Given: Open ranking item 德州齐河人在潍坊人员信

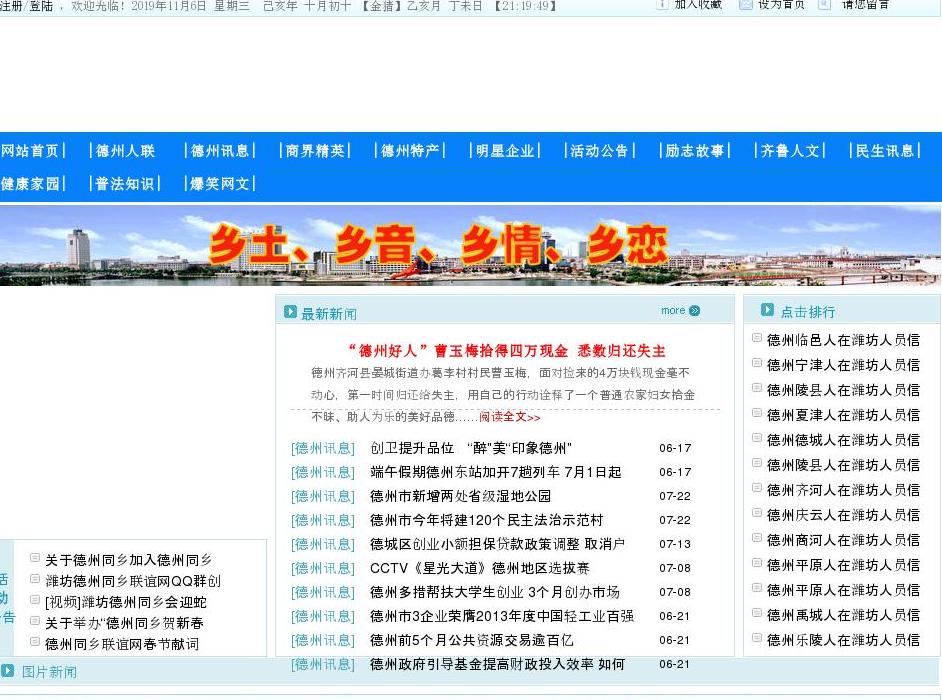Looking at the screenshot, I should tap(843, 490).
